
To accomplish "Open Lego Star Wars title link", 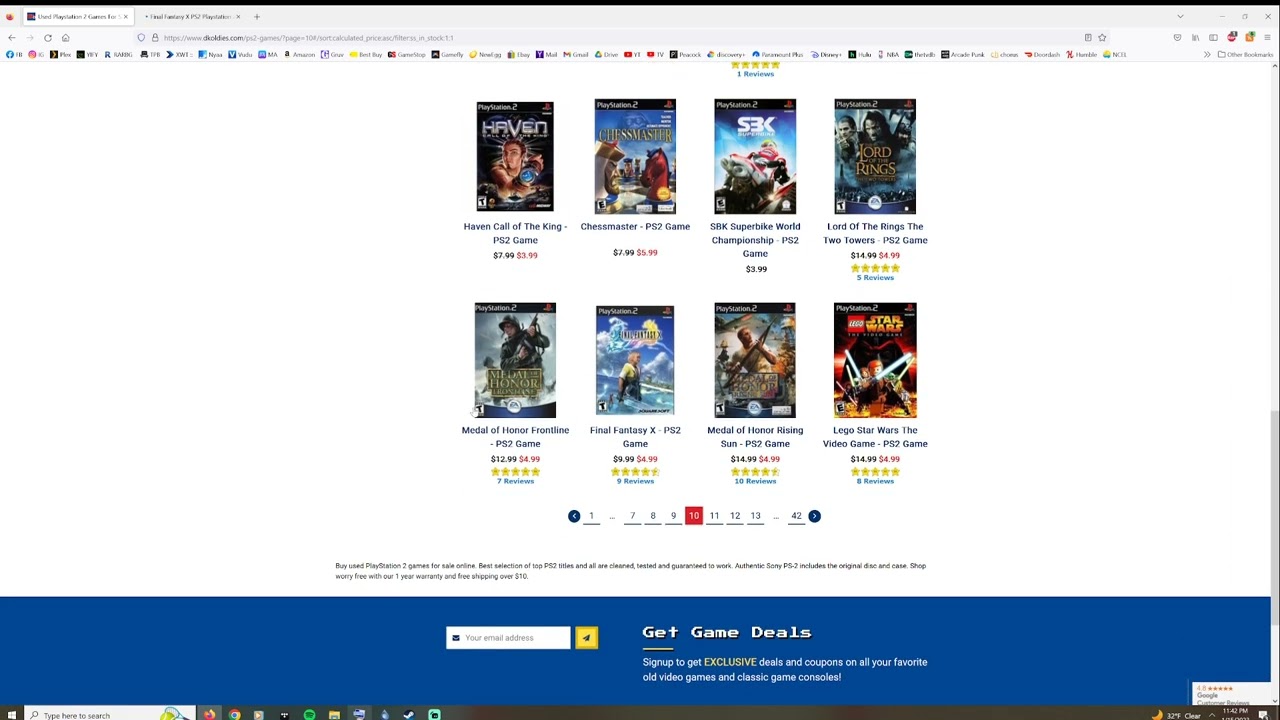I will (x=875, y=437).
